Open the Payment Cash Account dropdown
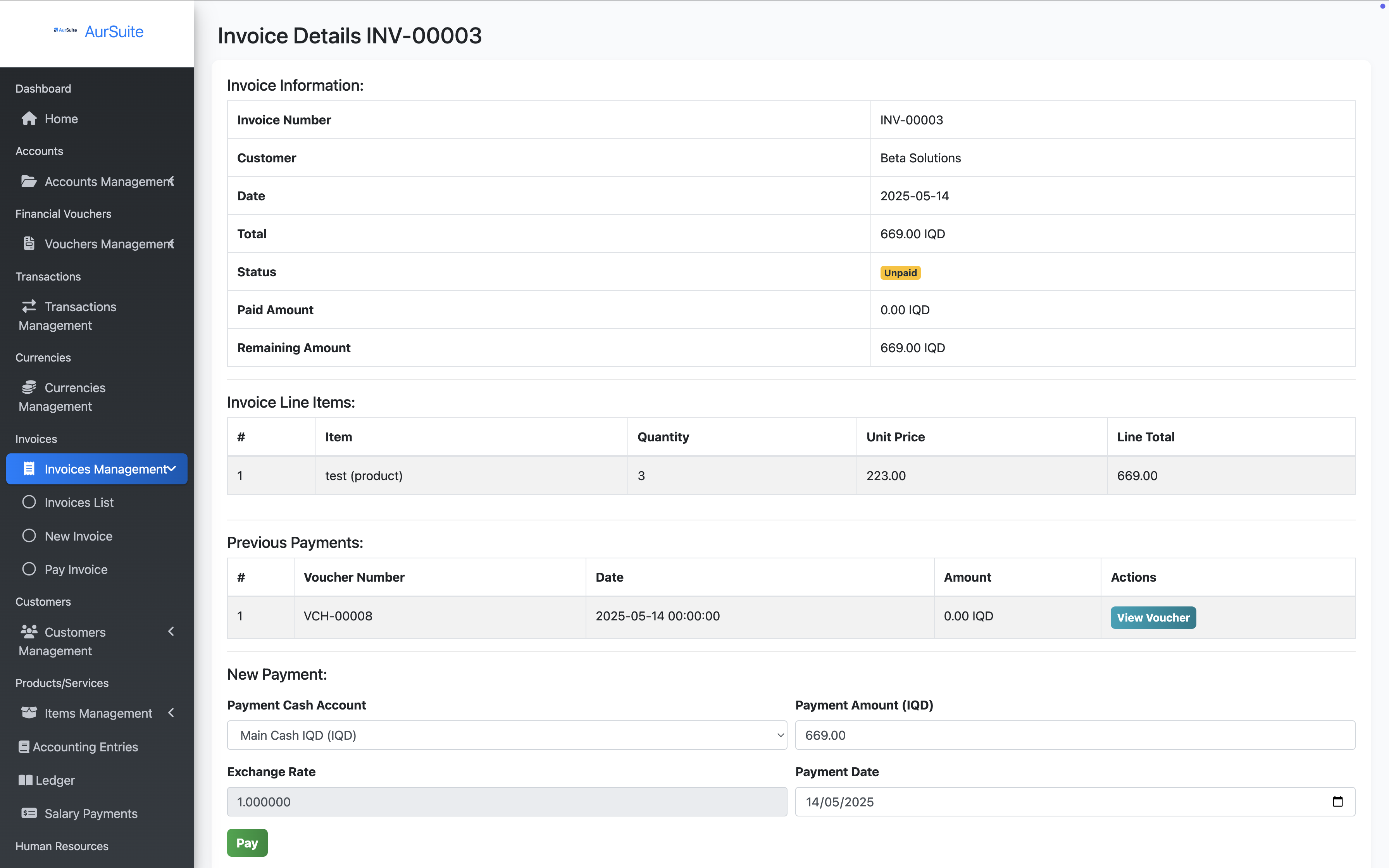The height and width of the screenshot is (868, 1389). pyautogui.click(x=507, y=735)
